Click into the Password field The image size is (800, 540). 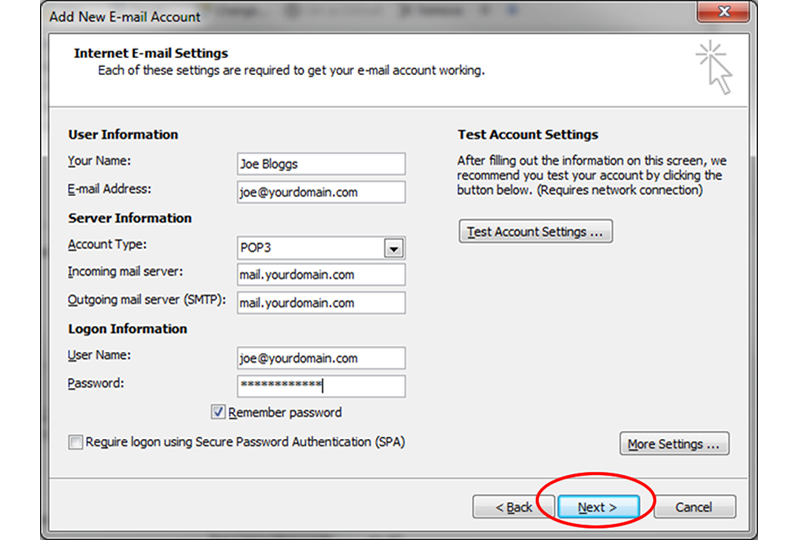click(321, 386)
